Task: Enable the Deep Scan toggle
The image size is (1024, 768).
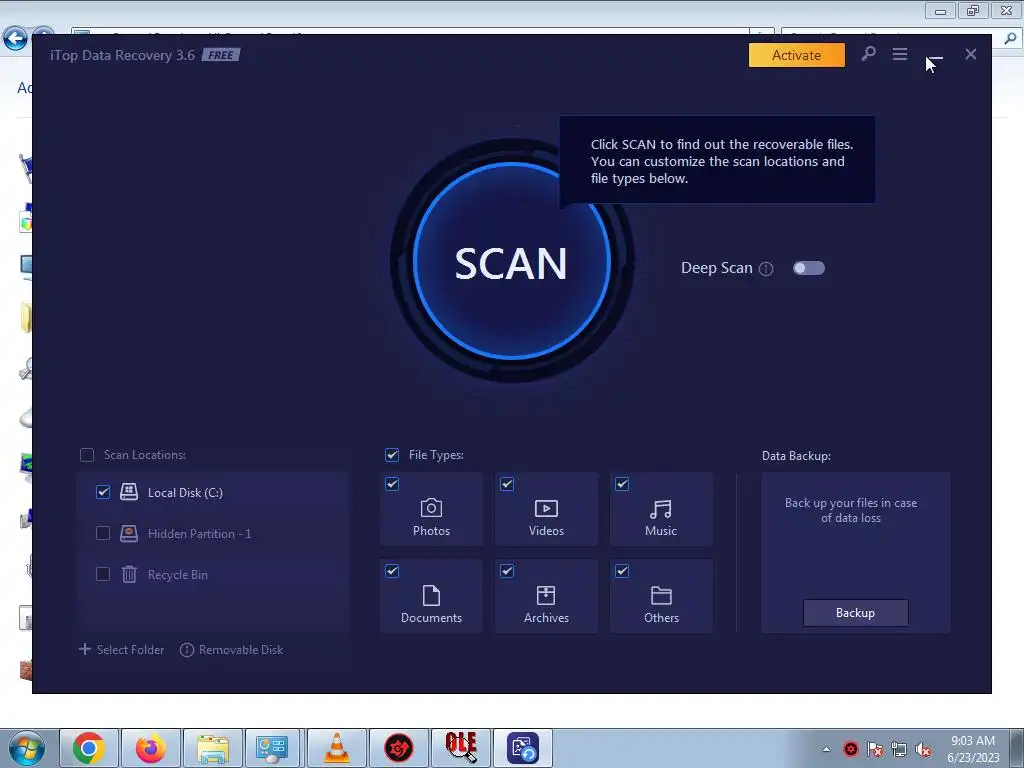Action: 808,268
